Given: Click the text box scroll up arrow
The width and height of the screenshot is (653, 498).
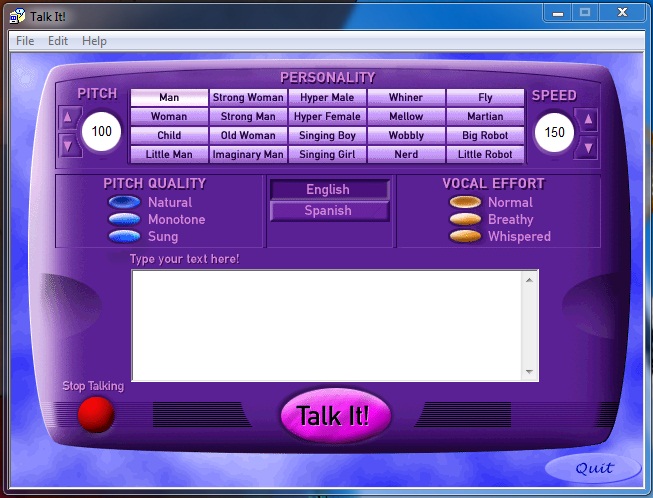Looking at the screenshot, I should click(529, 280).
